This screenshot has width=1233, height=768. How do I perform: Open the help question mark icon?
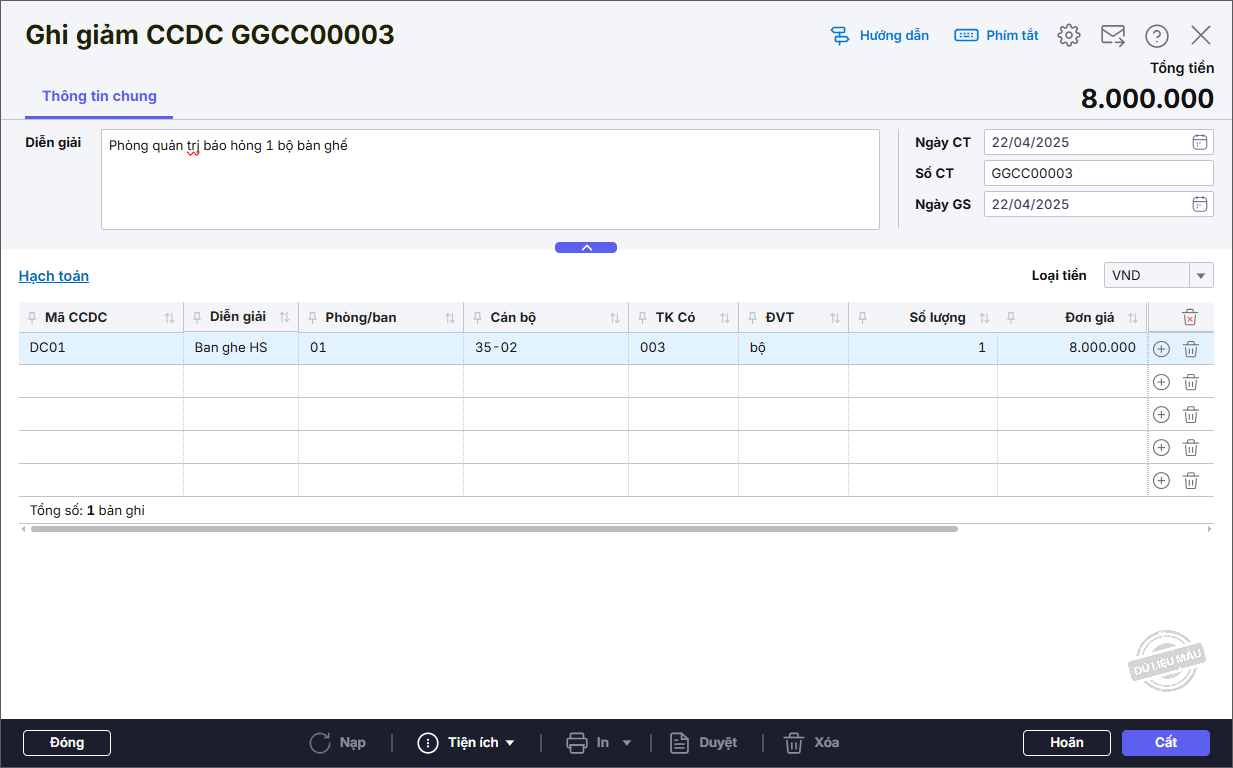1157,36
